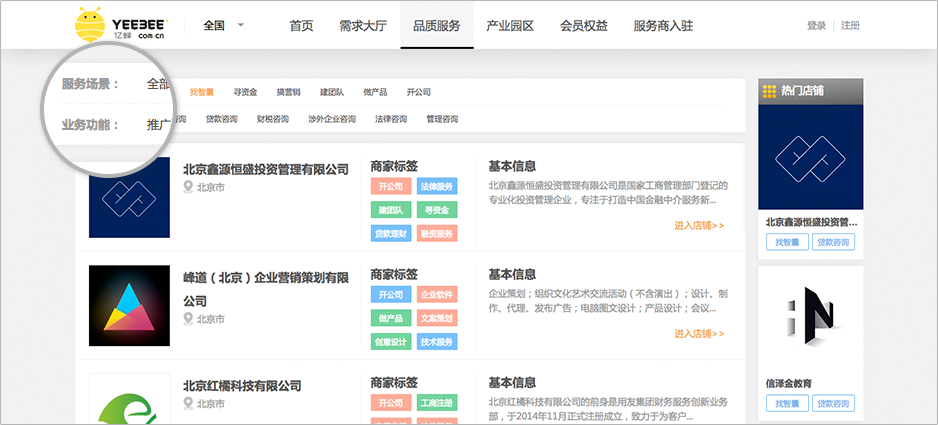This screenshot has height=425, width=938.
Task: Open the 全国 region dropdown
Action: click(224, 26)
